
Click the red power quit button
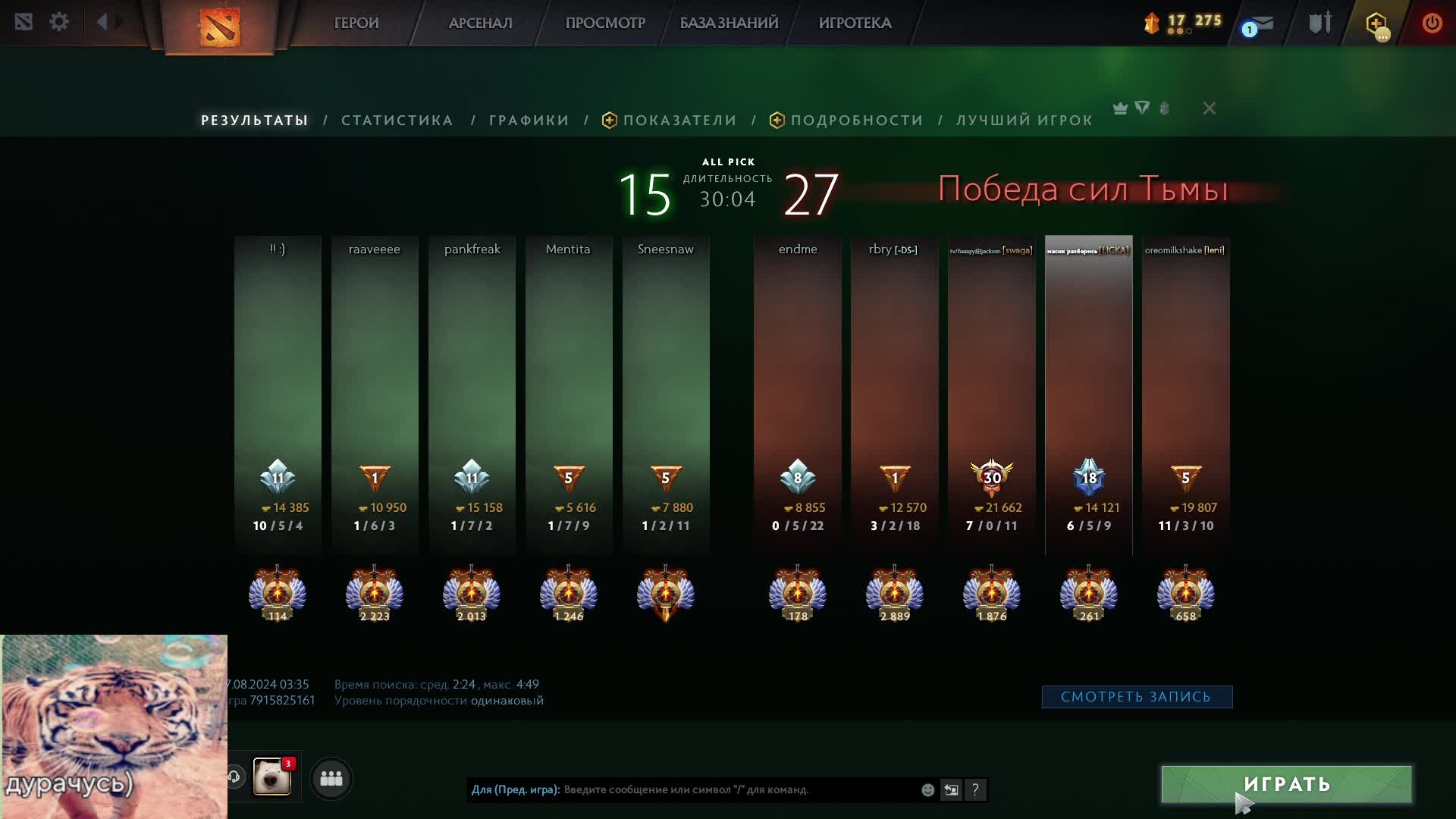(1432, 23)
